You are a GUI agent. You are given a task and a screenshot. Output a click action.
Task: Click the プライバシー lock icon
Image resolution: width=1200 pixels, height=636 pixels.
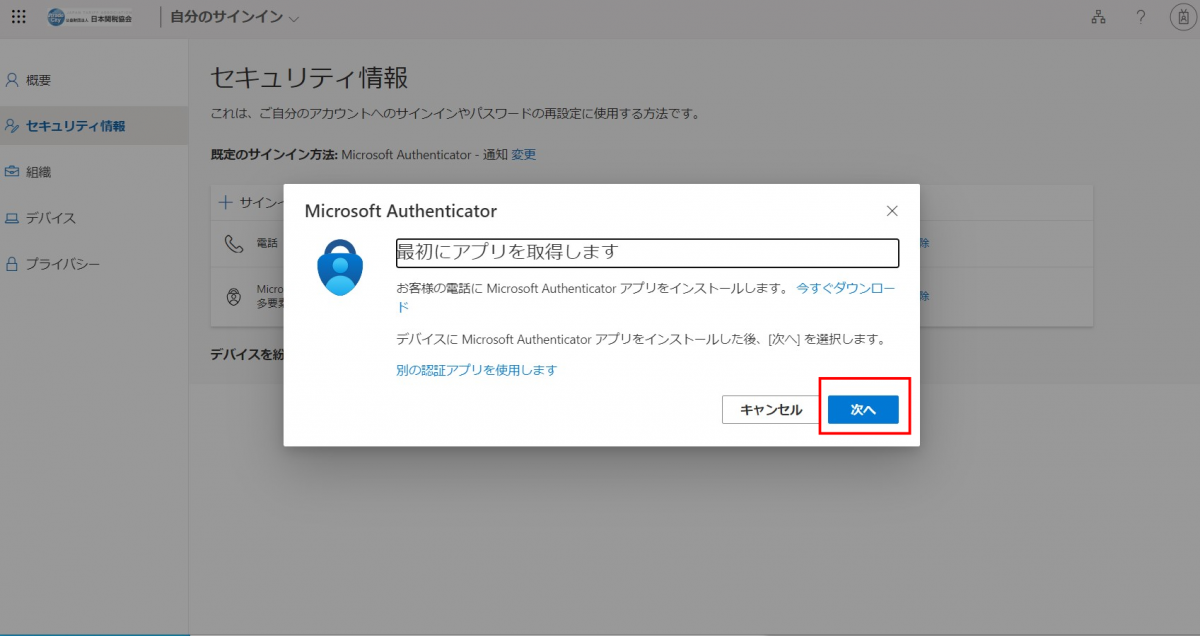12,264
